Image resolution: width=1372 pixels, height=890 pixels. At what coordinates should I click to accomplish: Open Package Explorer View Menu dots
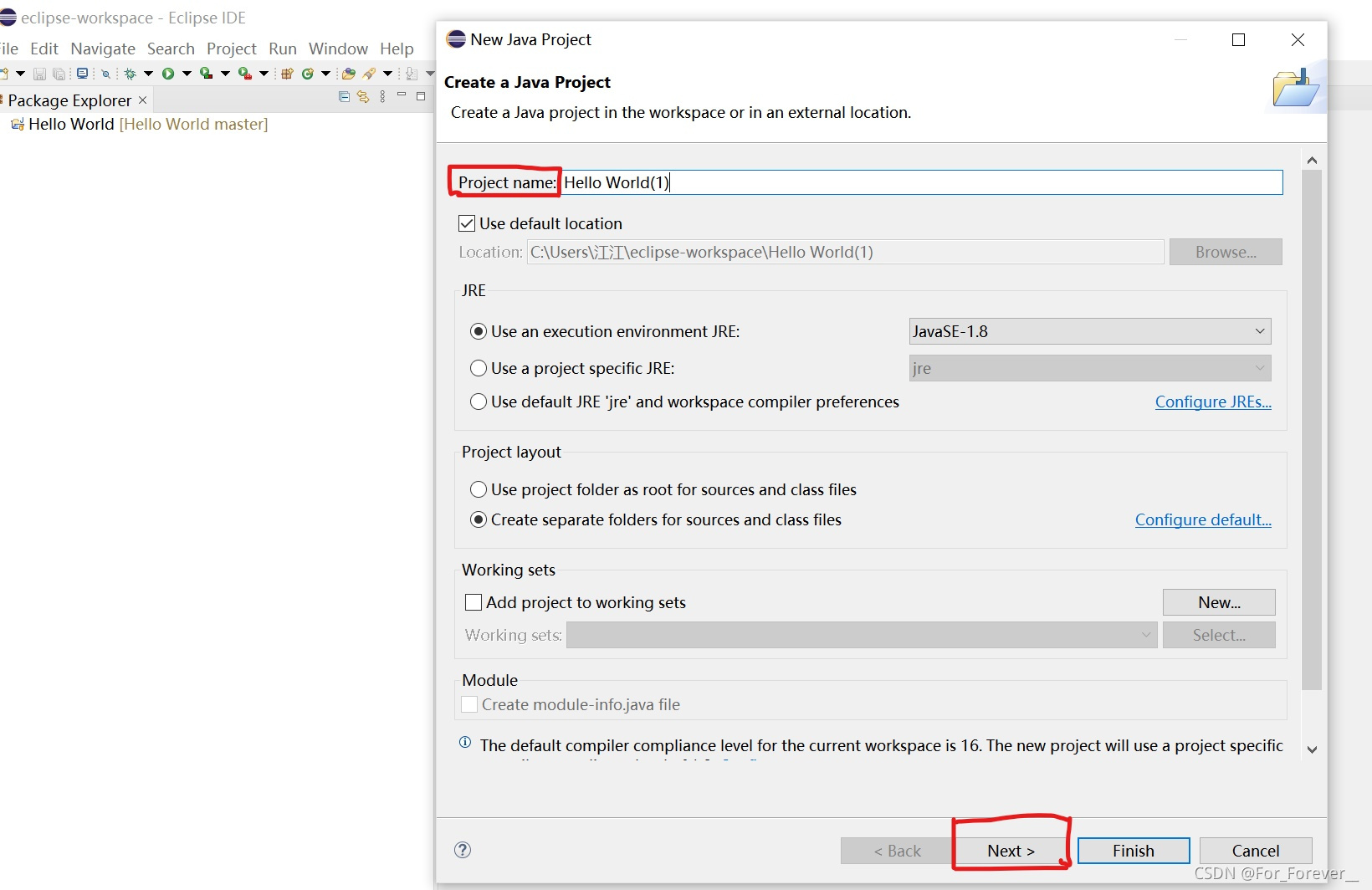[382, 96]
